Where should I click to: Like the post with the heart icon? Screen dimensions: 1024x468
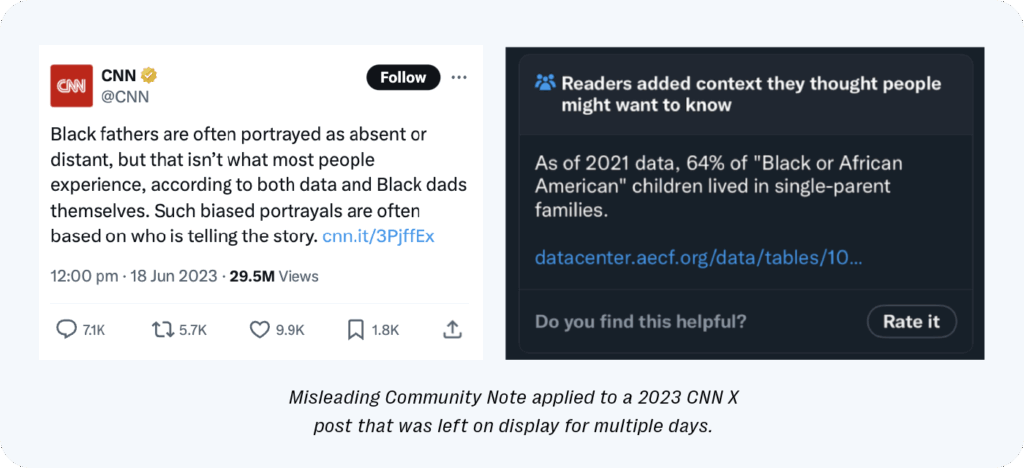pyautogui.click(x=259, y=329)
